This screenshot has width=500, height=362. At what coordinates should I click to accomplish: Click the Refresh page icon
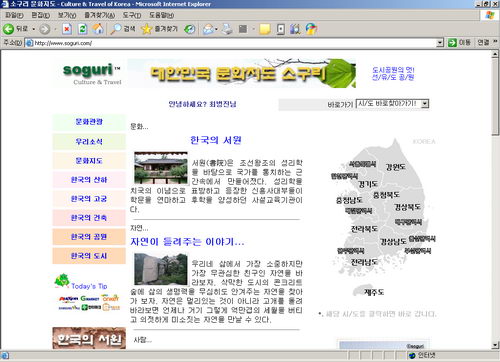pos(82,29)
